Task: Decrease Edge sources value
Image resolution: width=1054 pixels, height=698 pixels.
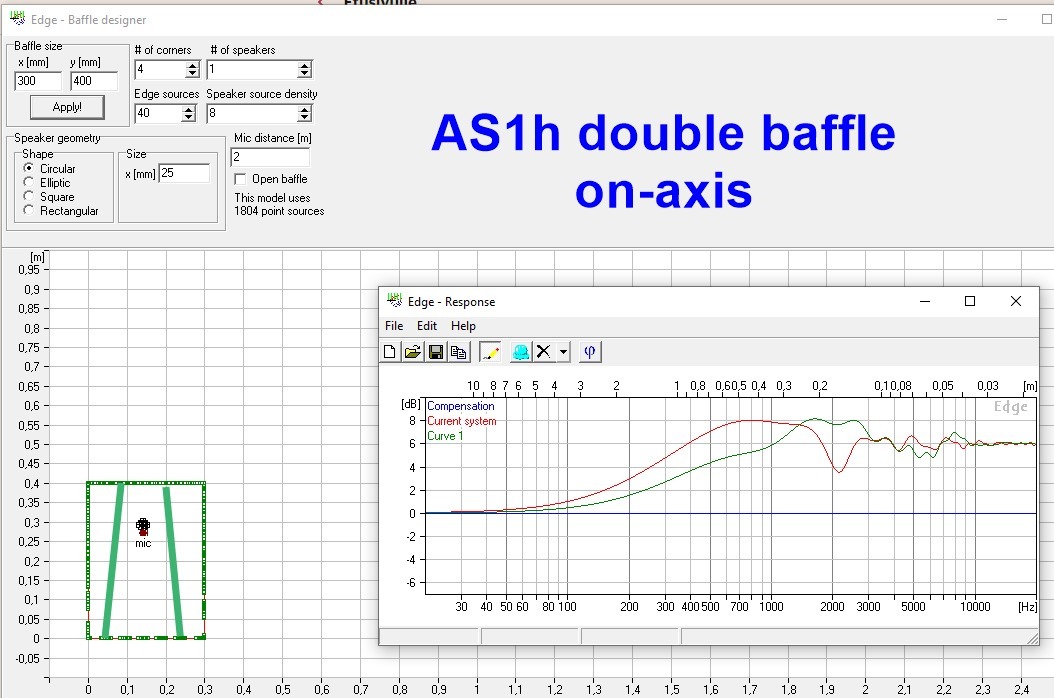Action: click(x=189, y=117)
